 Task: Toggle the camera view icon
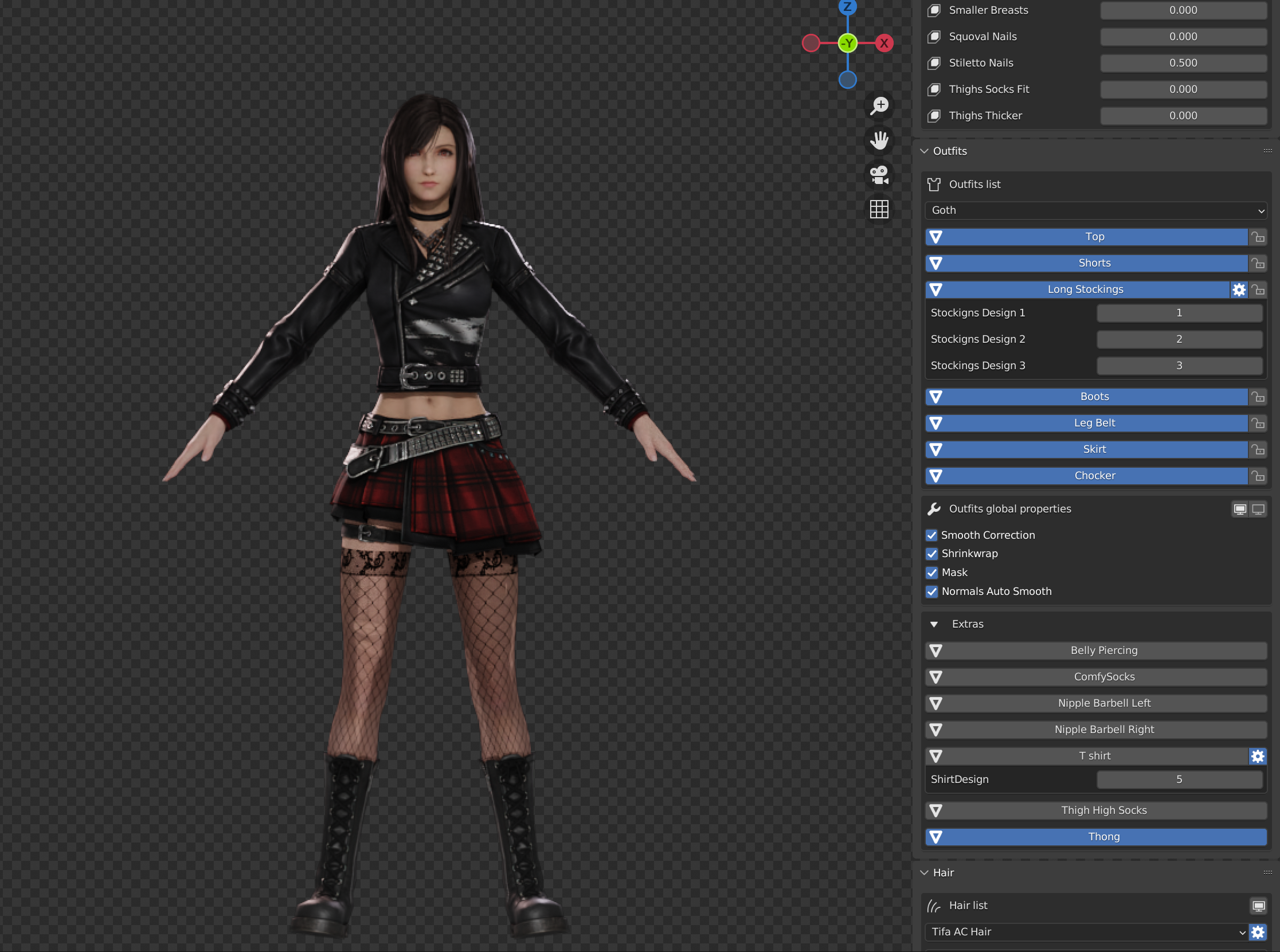879,175
